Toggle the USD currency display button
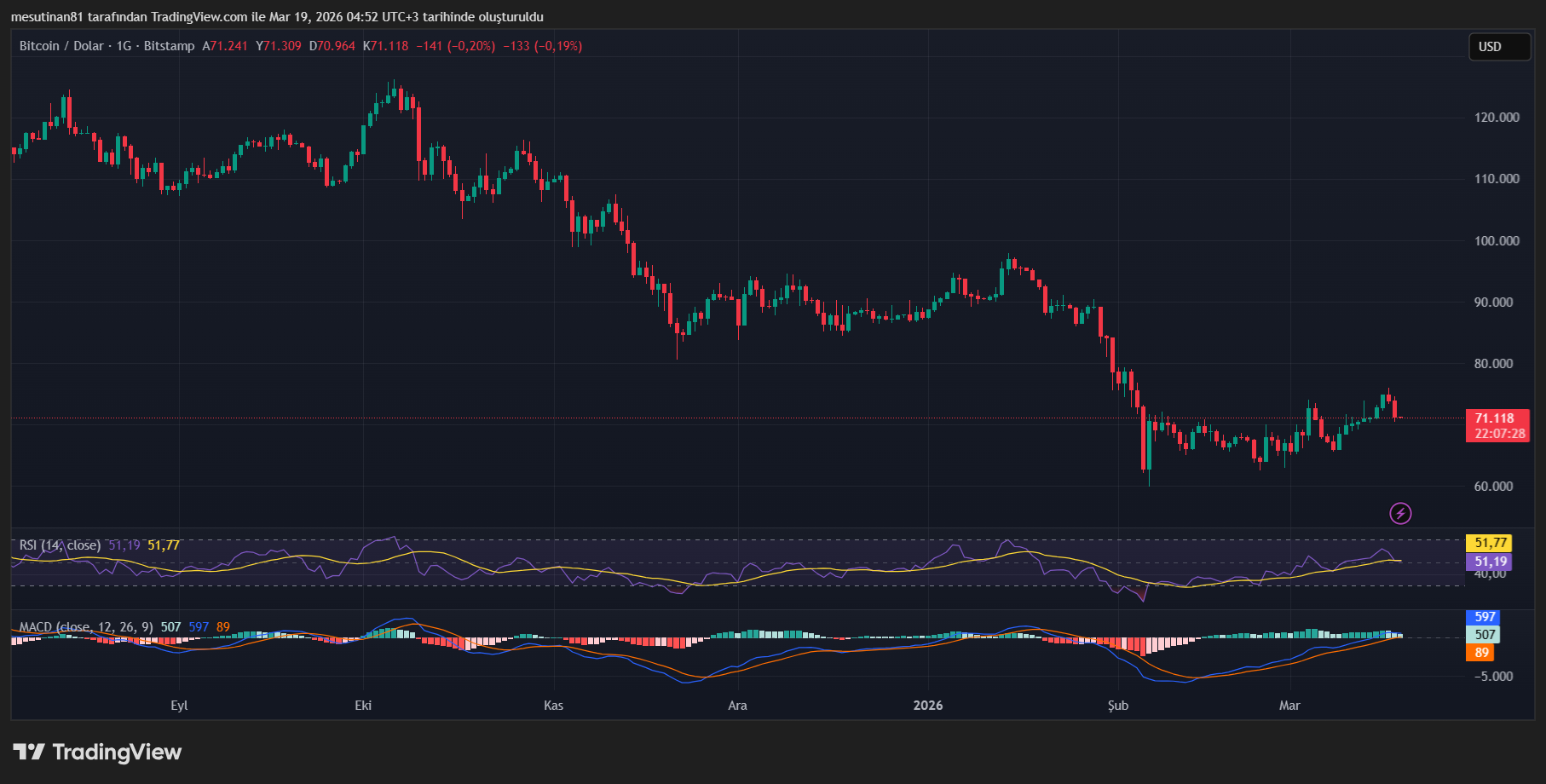The image size is (1546, 784). coord(1500,47)
